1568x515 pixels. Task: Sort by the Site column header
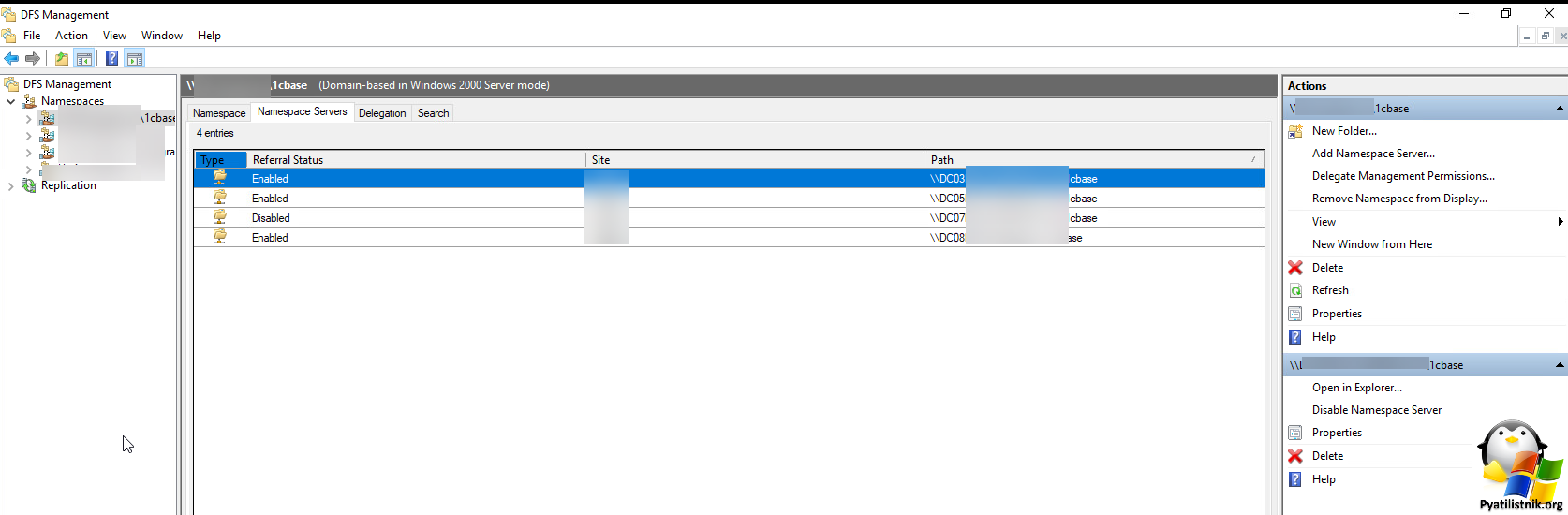pos(755,160)
